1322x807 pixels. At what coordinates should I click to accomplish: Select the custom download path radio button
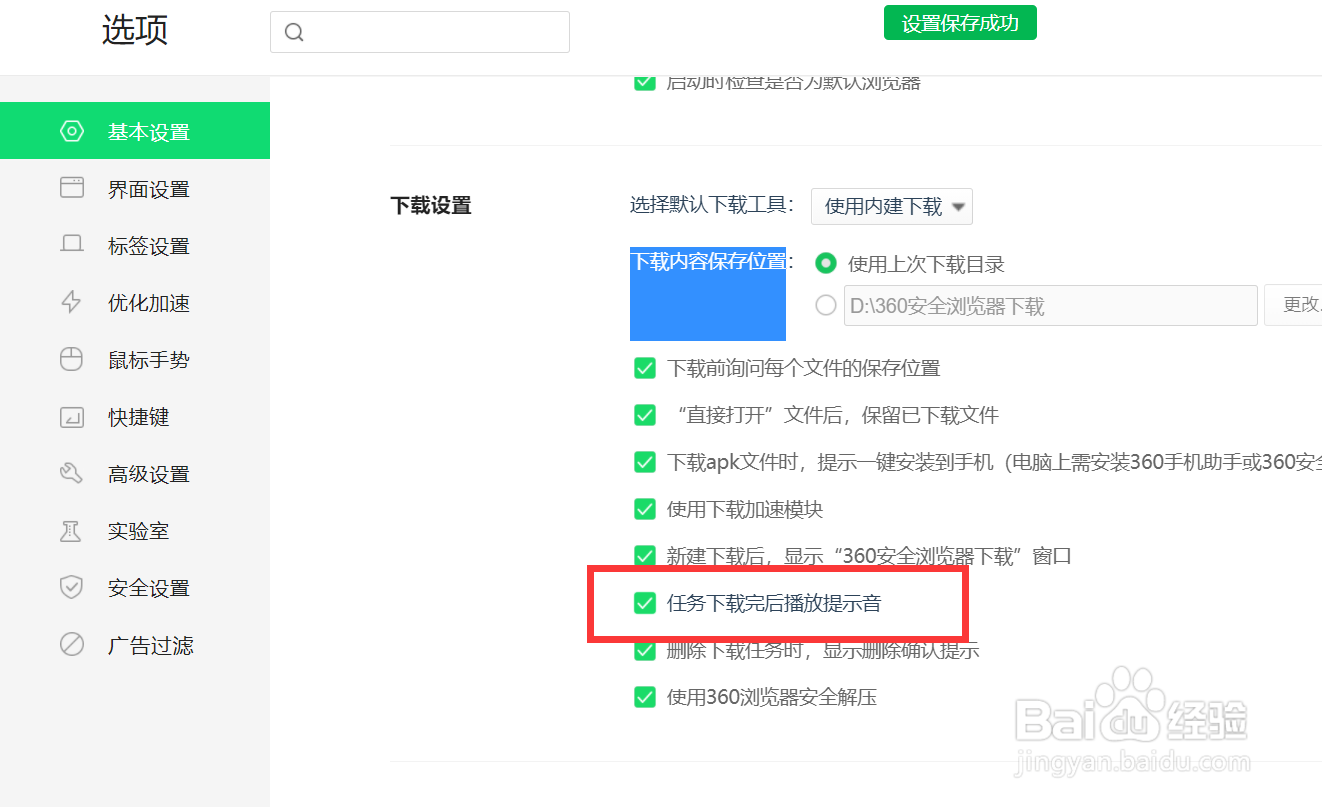click(826, 305)
